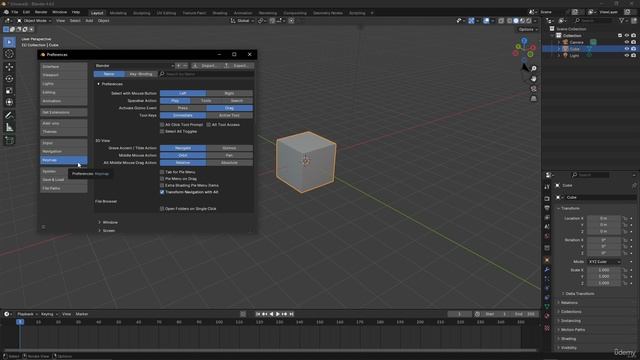Click the Import keymap button
The image size is (640, 360).
206,66
